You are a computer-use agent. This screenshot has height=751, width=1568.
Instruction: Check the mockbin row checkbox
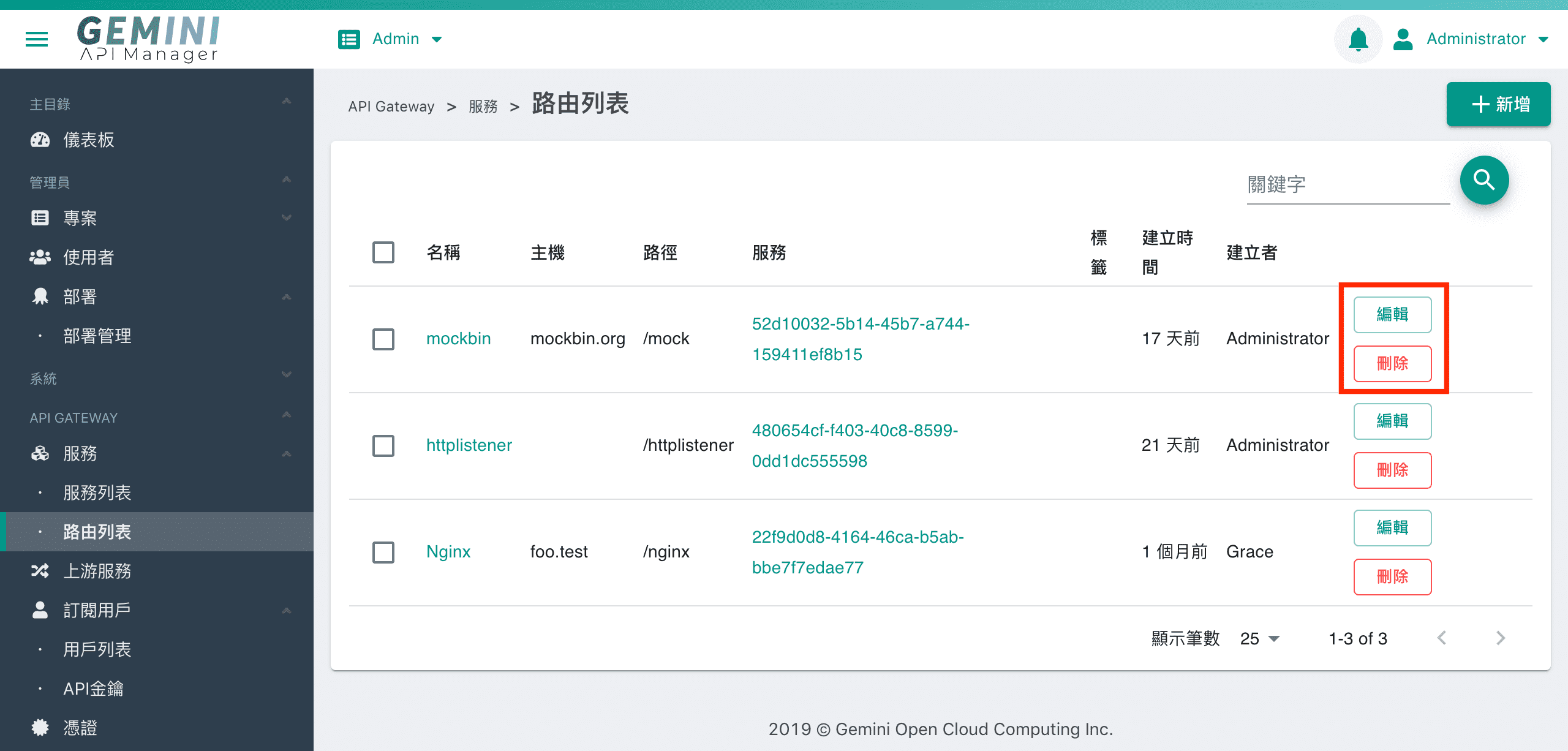383,339
